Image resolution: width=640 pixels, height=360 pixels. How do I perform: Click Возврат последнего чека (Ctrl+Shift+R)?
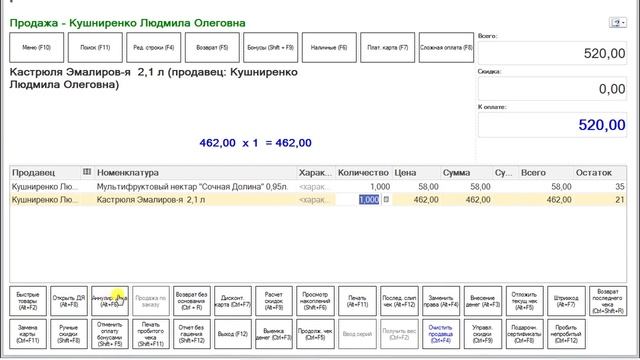point(608,301)
